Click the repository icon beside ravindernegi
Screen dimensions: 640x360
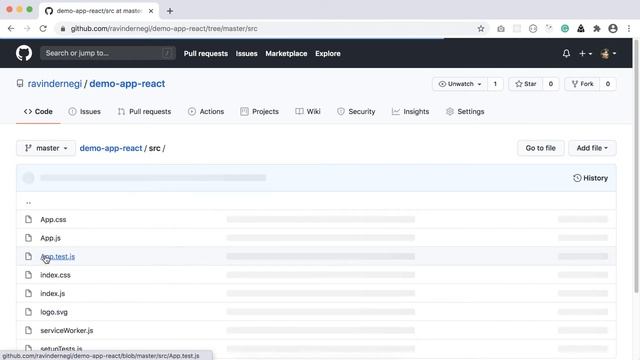click(20, 84)
